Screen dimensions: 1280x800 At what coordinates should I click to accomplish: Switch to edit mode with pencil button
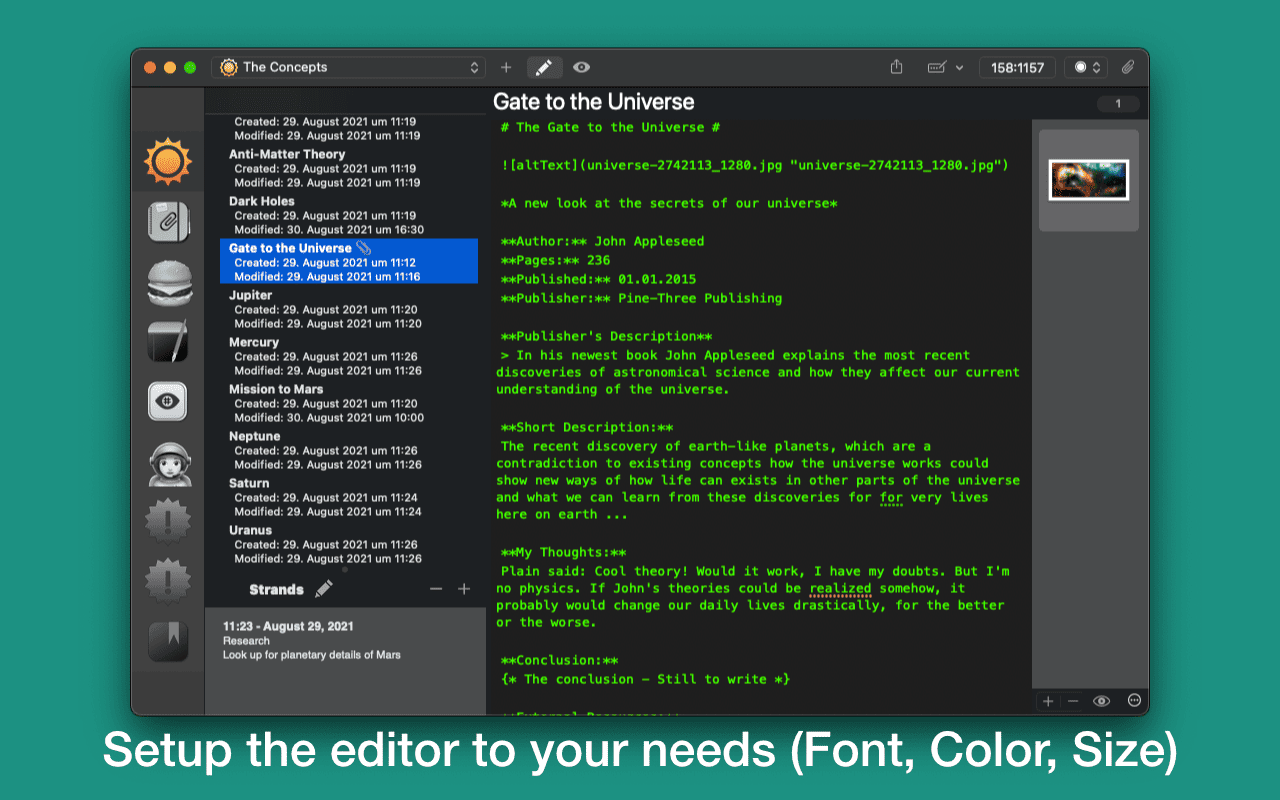543,67
